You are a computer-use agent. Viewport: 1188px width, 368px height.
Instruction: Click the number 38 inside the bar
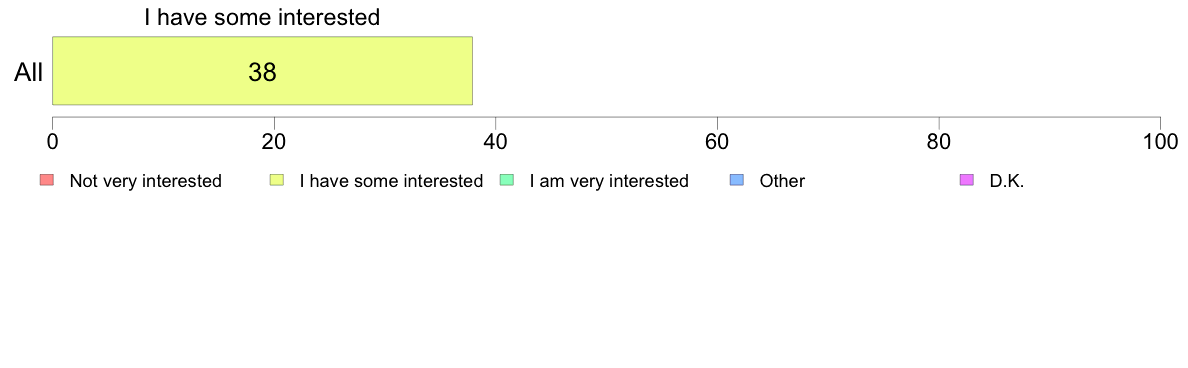click(x=262, y=72)
